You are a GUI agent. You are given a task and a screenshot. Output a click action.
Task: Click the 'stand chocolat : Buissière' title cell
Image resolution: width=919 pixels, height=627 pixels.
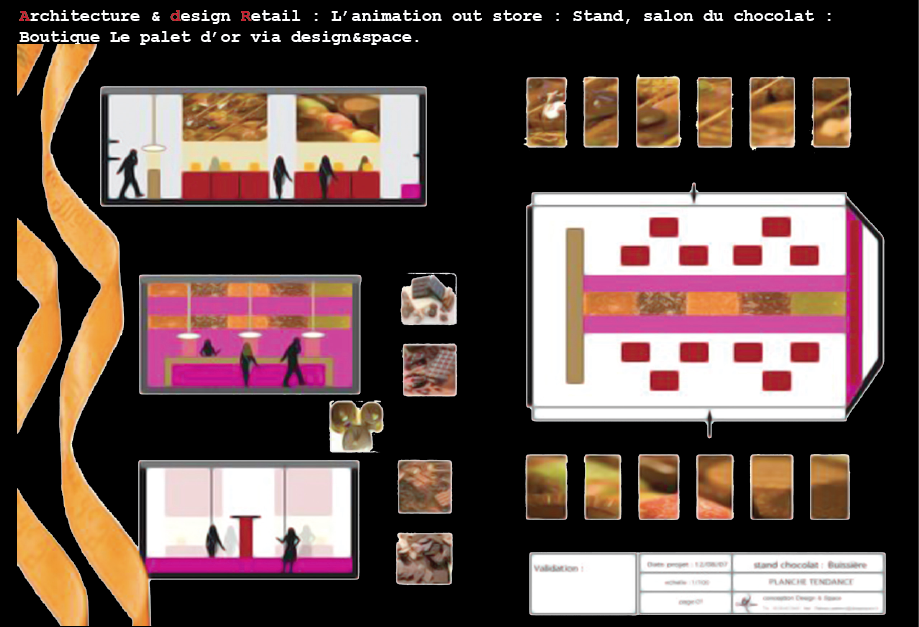click(808, 564)
